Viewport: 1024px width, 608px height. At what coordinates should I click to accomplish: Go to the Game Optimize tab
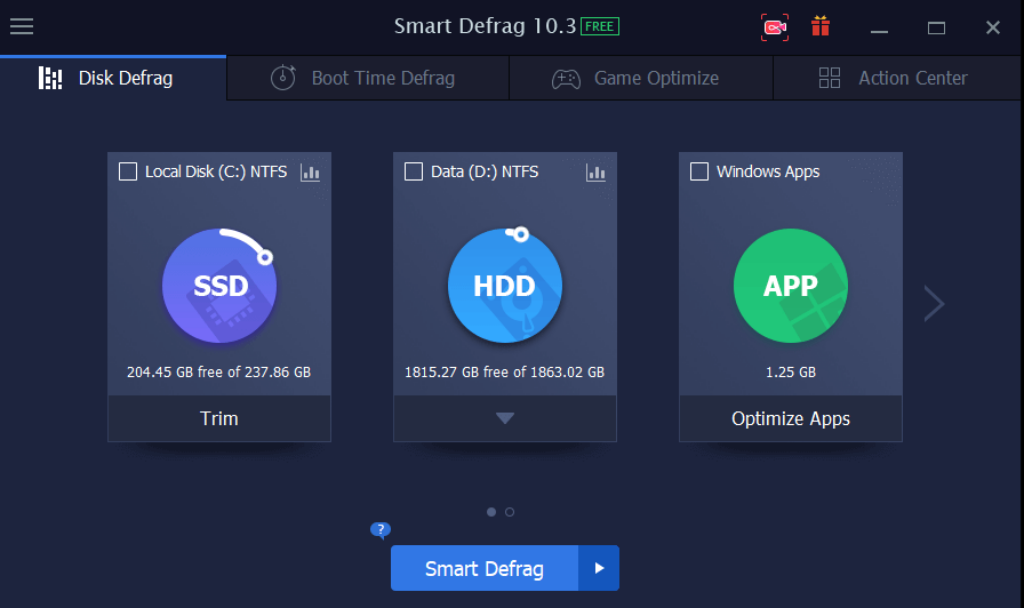coord(641,78)
